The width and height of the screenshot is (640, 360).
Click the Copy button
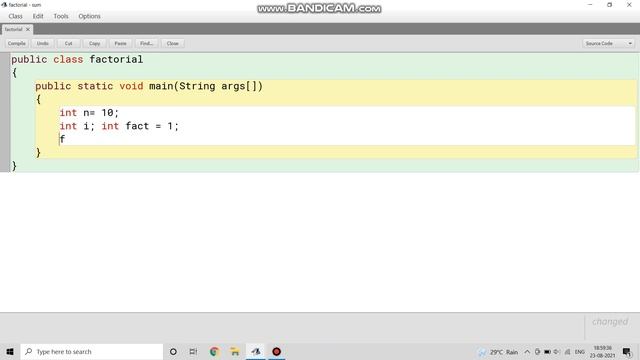[x=94, y=43]
